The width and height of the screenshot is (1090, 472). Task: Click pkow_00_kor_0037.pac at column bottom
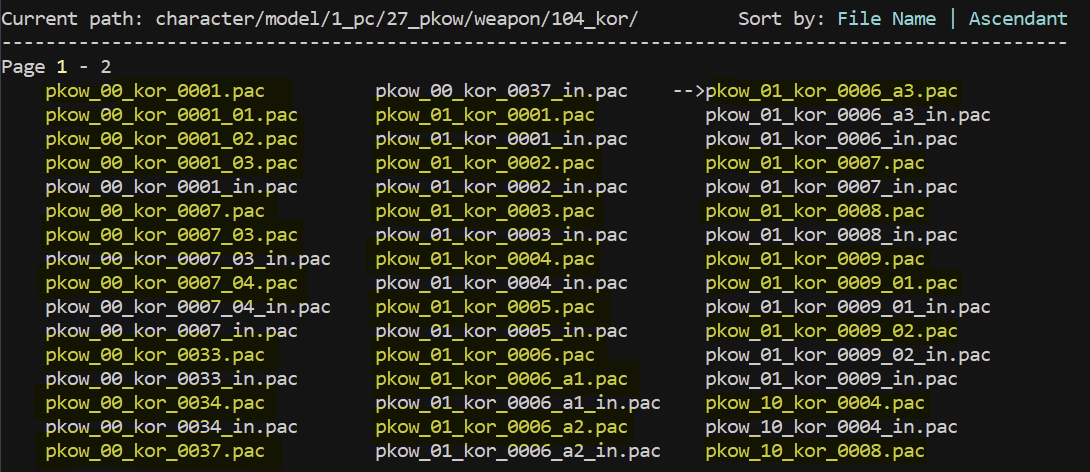[x=155, y=451]
